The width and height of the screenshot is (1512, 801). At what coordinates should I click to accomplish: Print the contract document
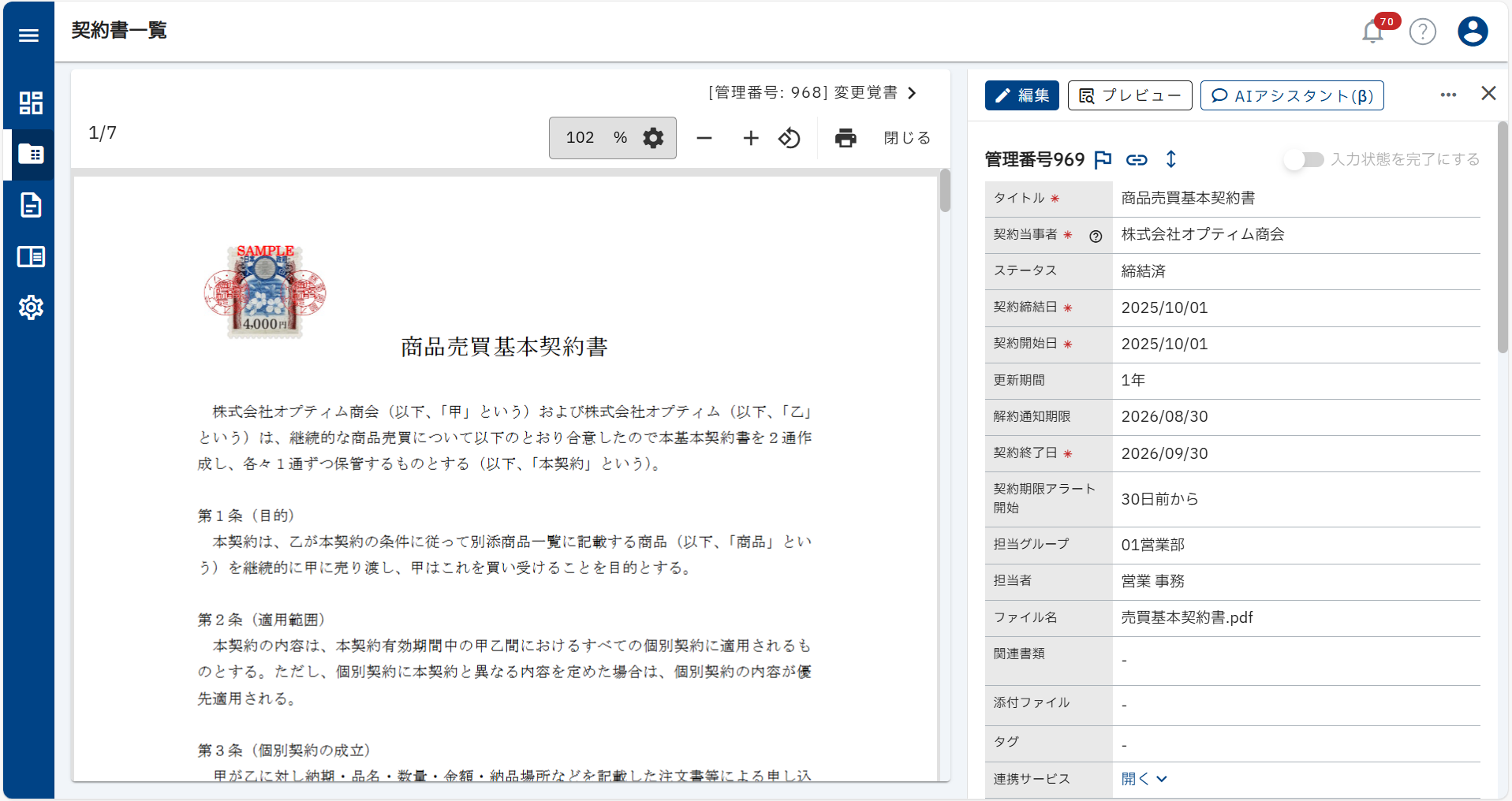[845, 137]
